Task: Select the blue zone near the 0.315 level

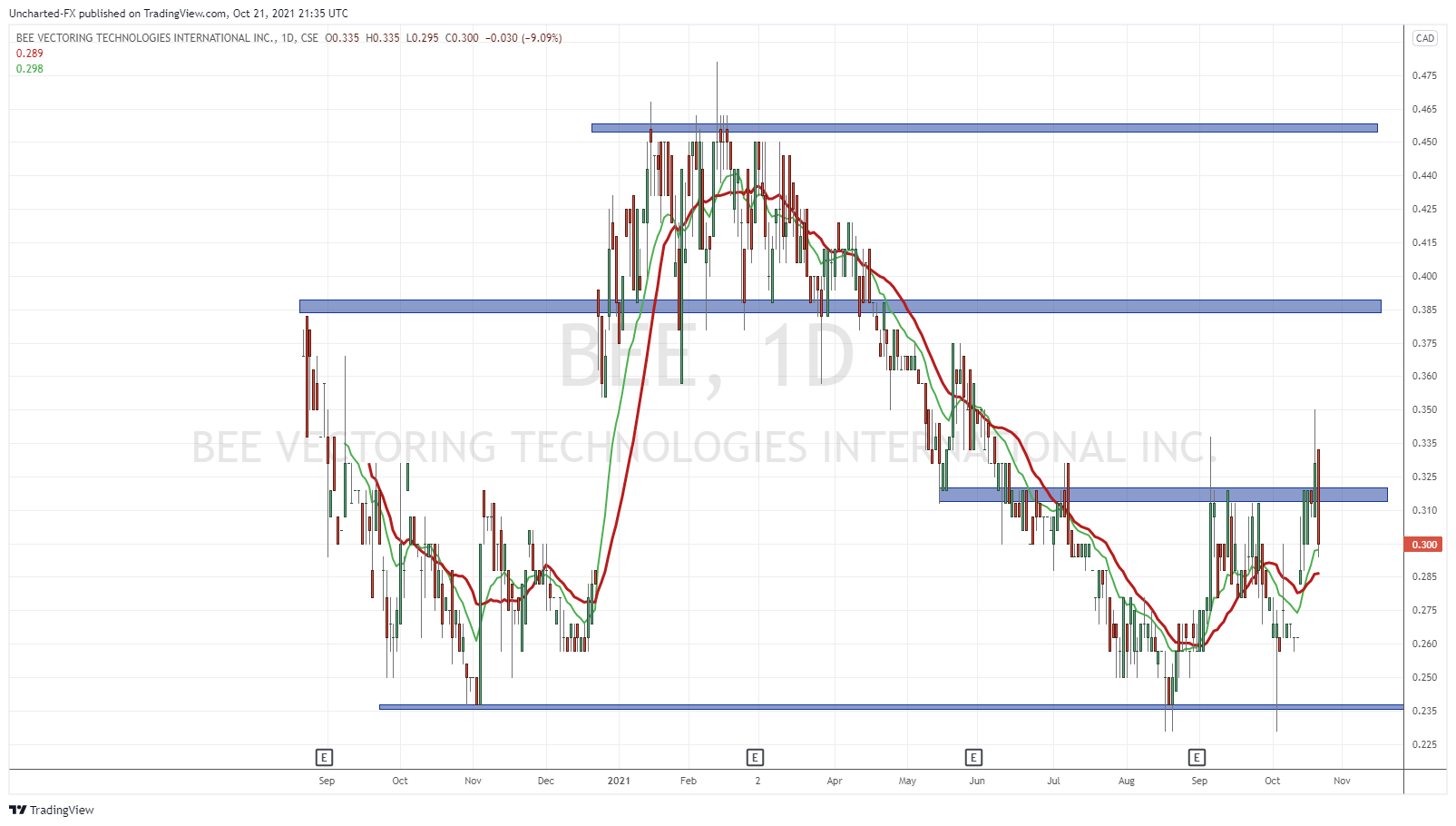Action: [1163, 495]
